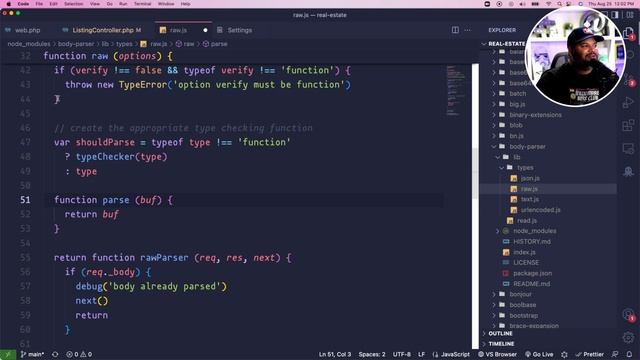Open urlencoded.js in the explorer

[x=540, y=210]
